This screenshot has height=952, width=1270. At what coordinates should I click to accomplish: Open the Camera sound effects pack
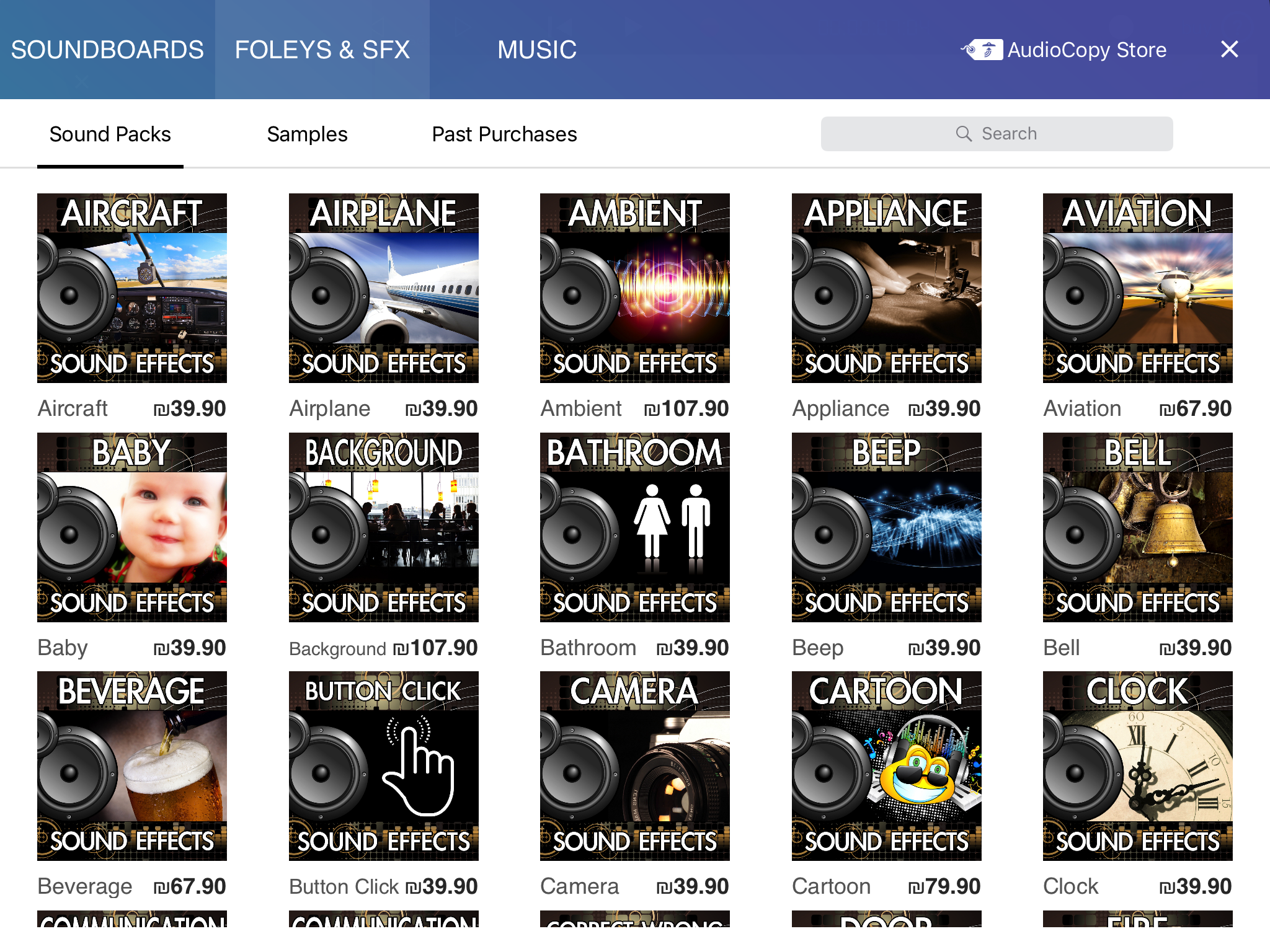(x=635, y=766)
